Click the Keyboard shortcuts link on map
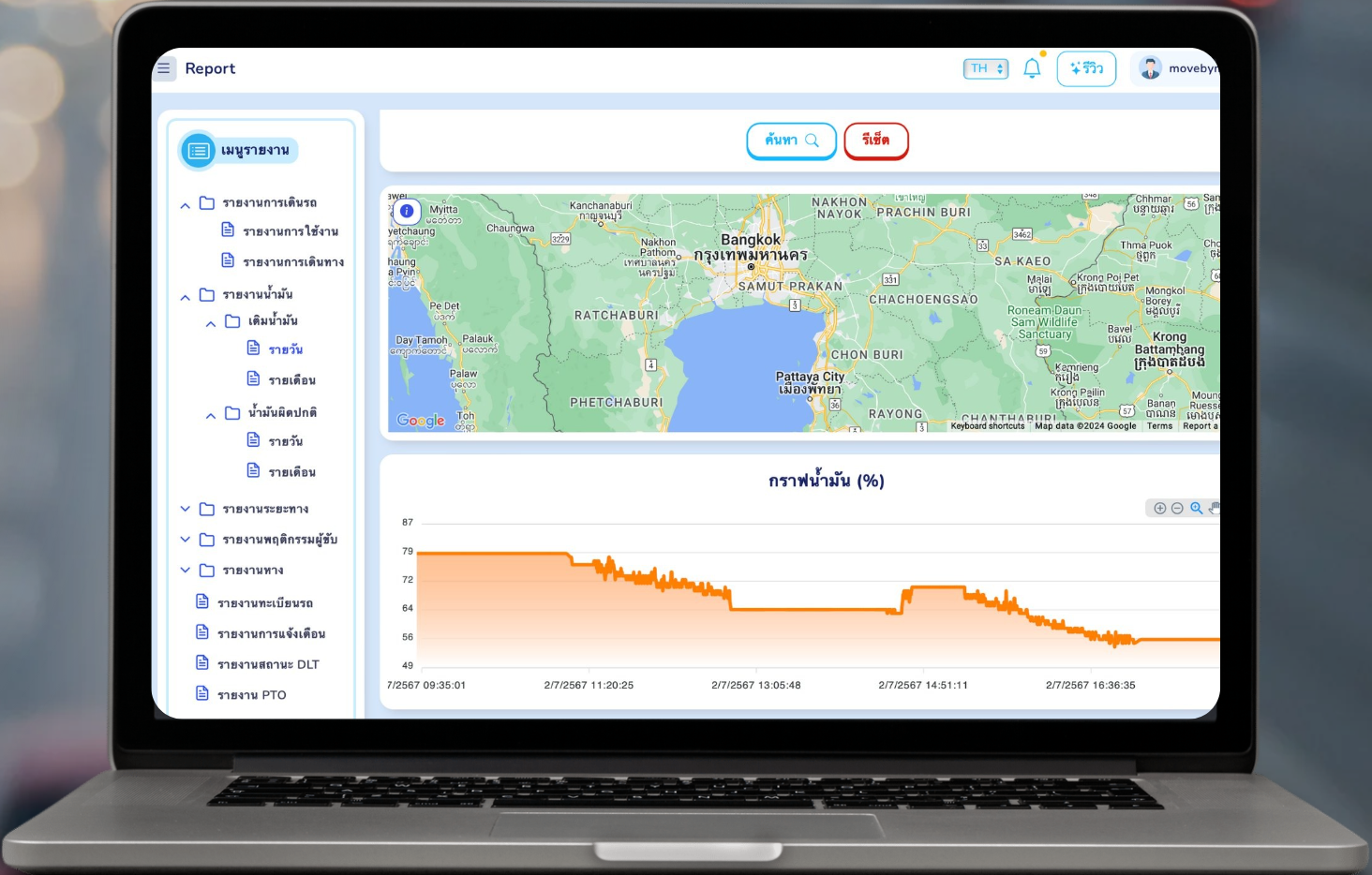 [987, 426]
